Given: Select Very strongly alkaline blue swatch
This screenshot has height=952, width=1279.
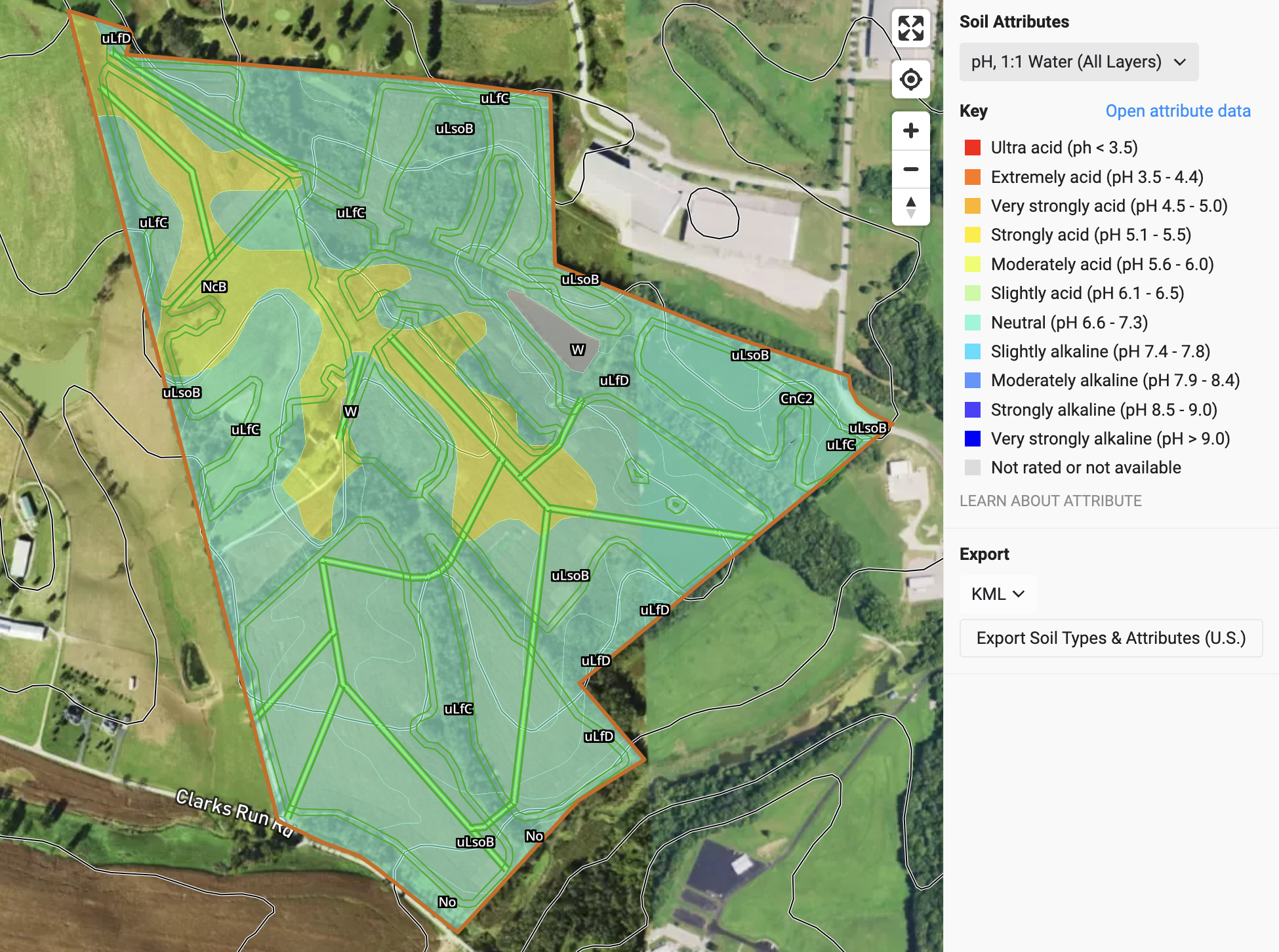Looking at the screenshot, I should pyautogui.click(x=973, y=439).
